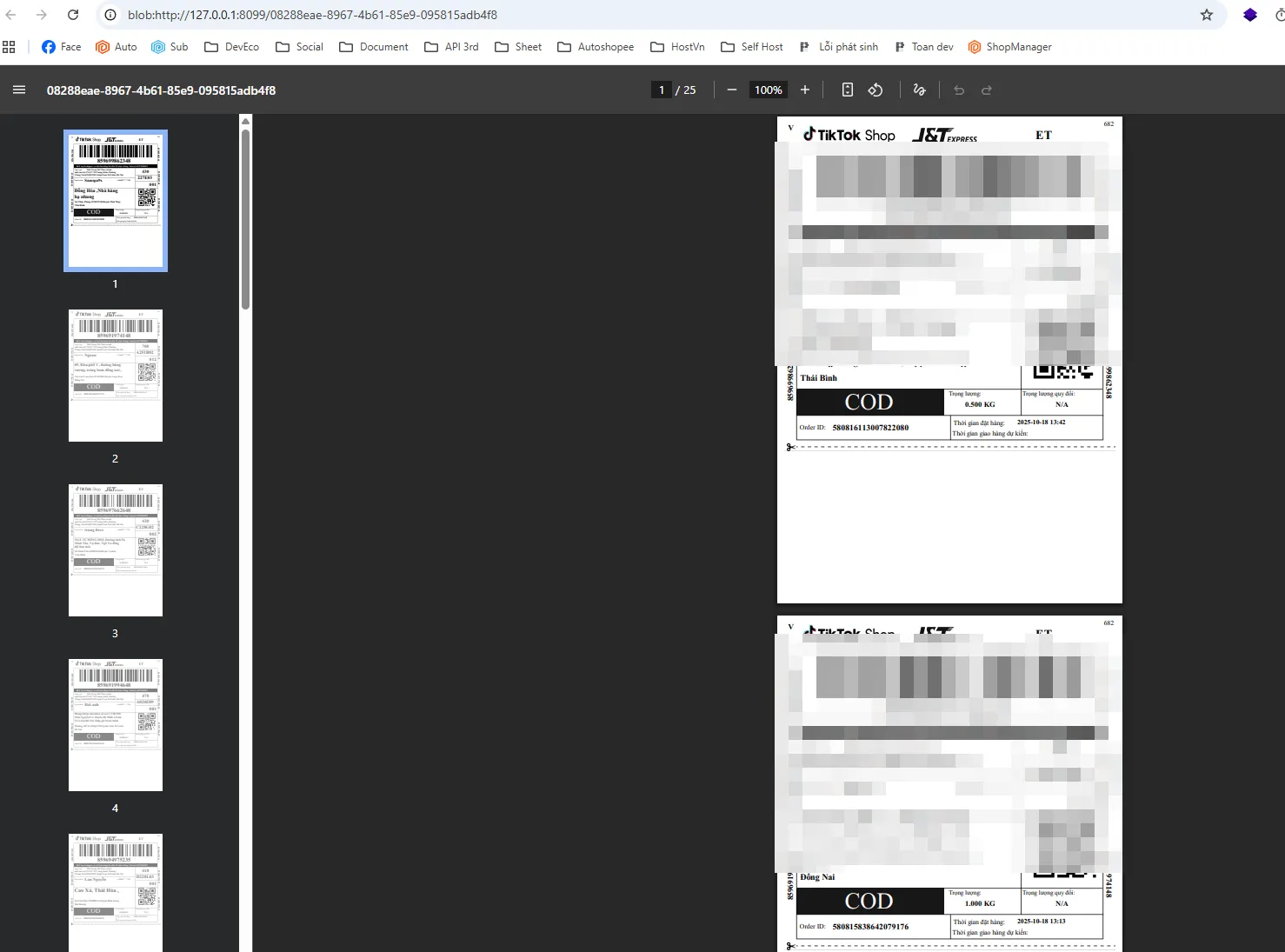Click the 100% zoom level field

tap(769, 90)
